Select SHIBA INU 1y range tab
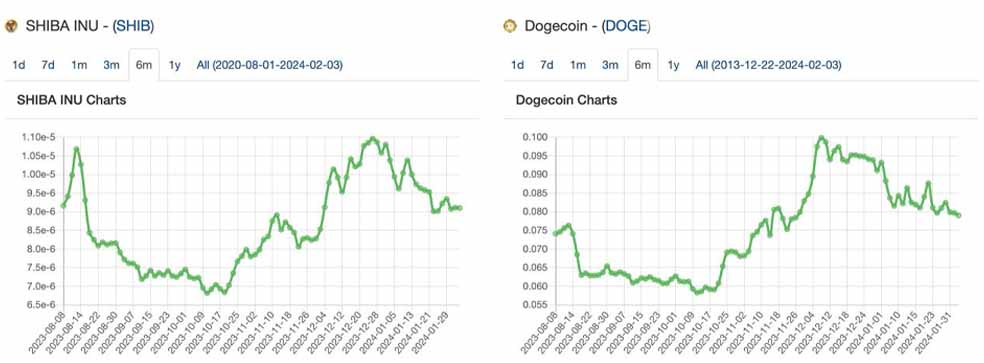Viewport: 984px width, 363px height. (174, 65)
